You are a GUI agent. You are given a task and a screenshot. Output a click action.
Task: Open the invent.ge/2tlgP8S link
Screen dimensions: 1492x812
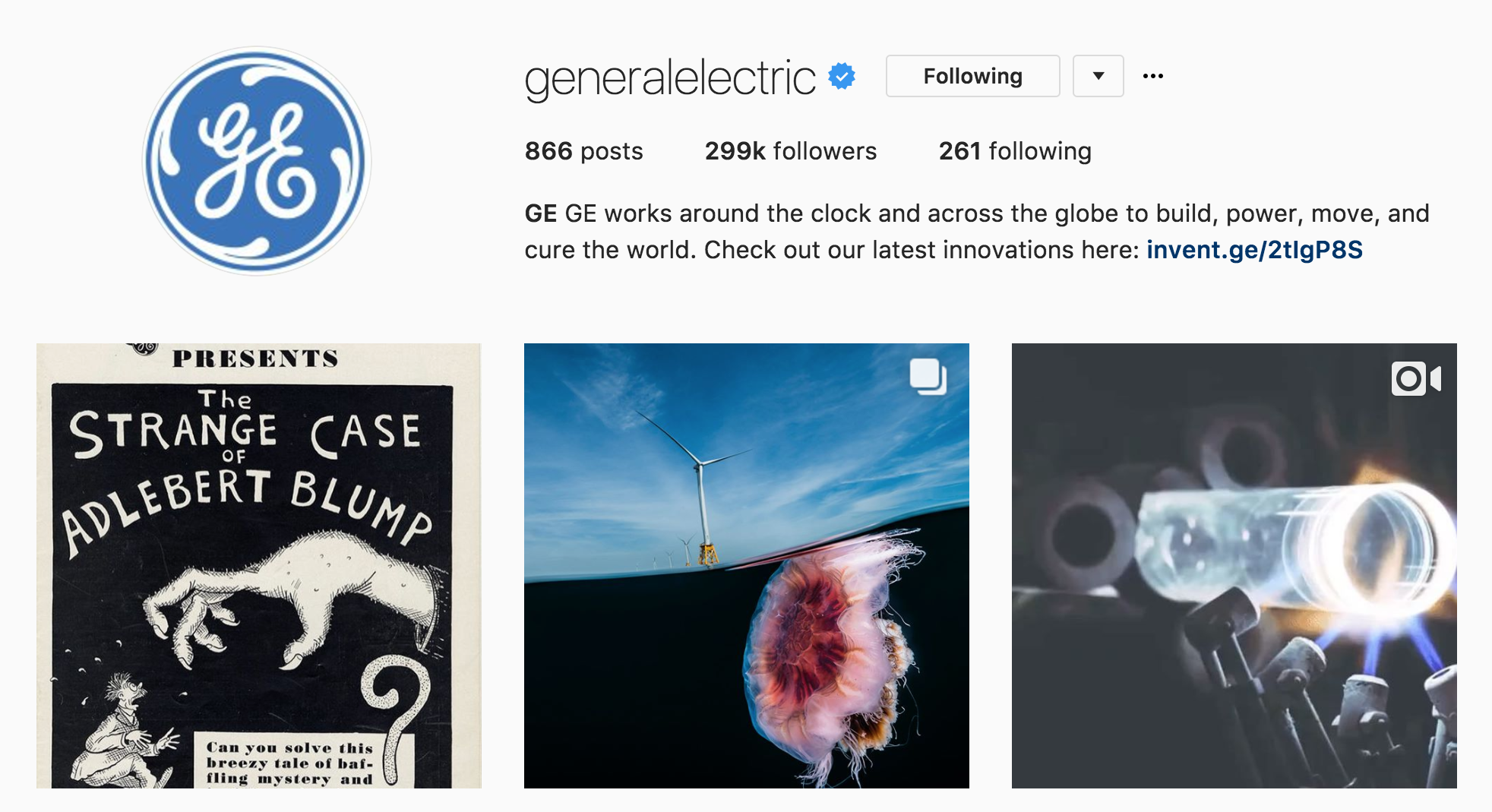pos(1254,250)
